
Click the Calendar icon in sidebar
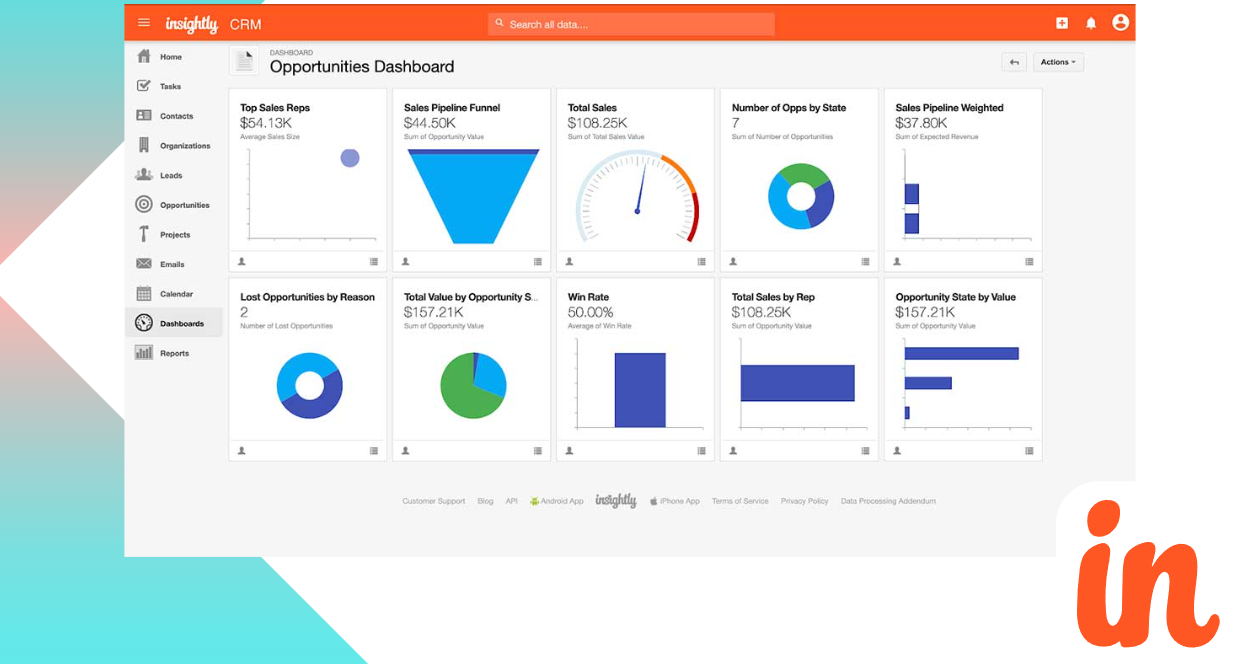click(x=144, y=293)
